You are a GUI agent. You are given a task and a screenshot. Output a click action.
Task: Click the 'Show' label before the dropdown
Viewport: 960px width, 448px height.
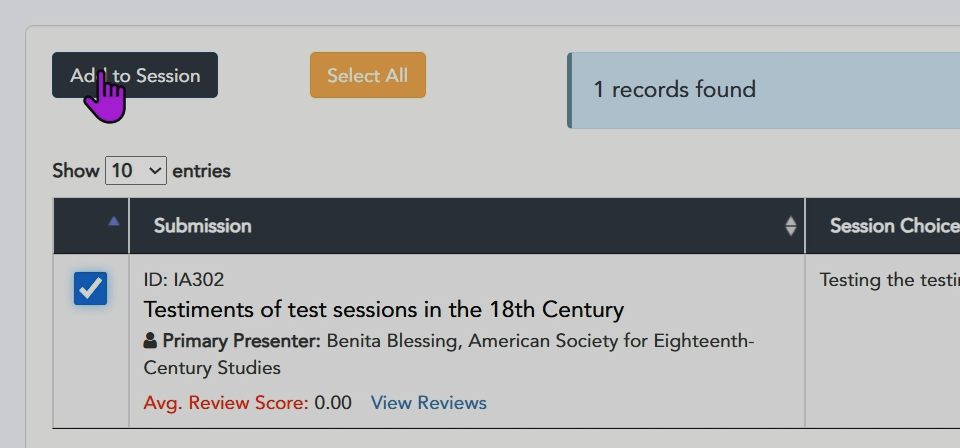(76, 171)
